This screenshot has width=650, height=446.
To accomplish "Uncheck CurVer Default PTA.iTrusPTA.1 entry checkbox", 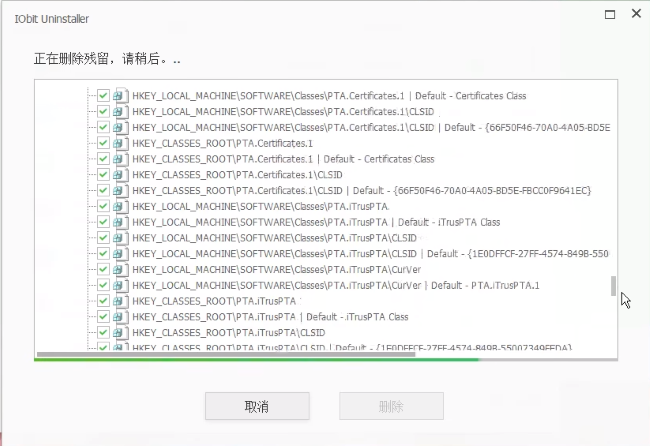I will click(x=103, y=285).
